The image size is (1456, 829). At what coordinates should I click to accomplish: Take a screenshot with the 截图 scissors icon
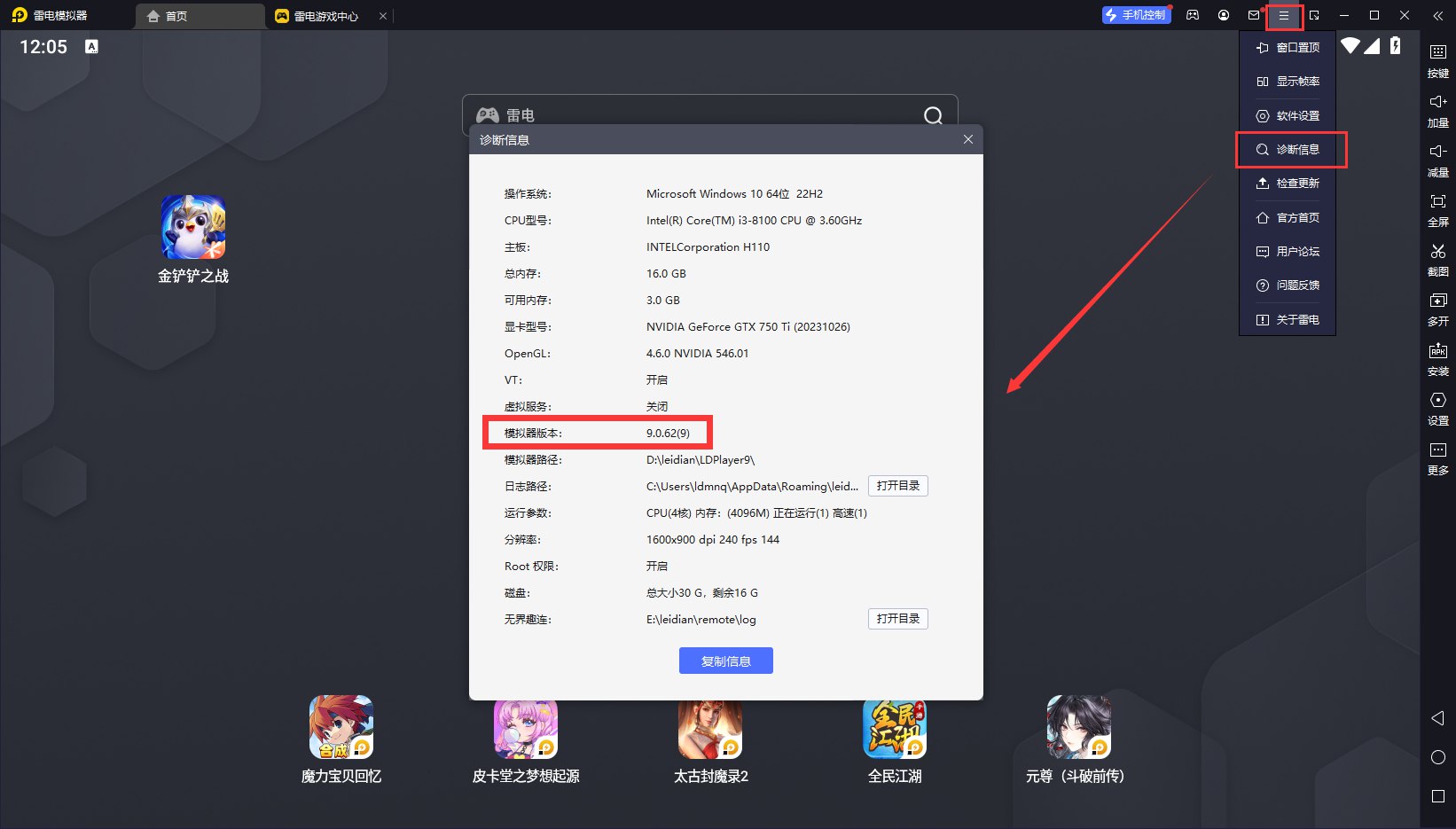pyautogui.click(x=1438, y=251)
